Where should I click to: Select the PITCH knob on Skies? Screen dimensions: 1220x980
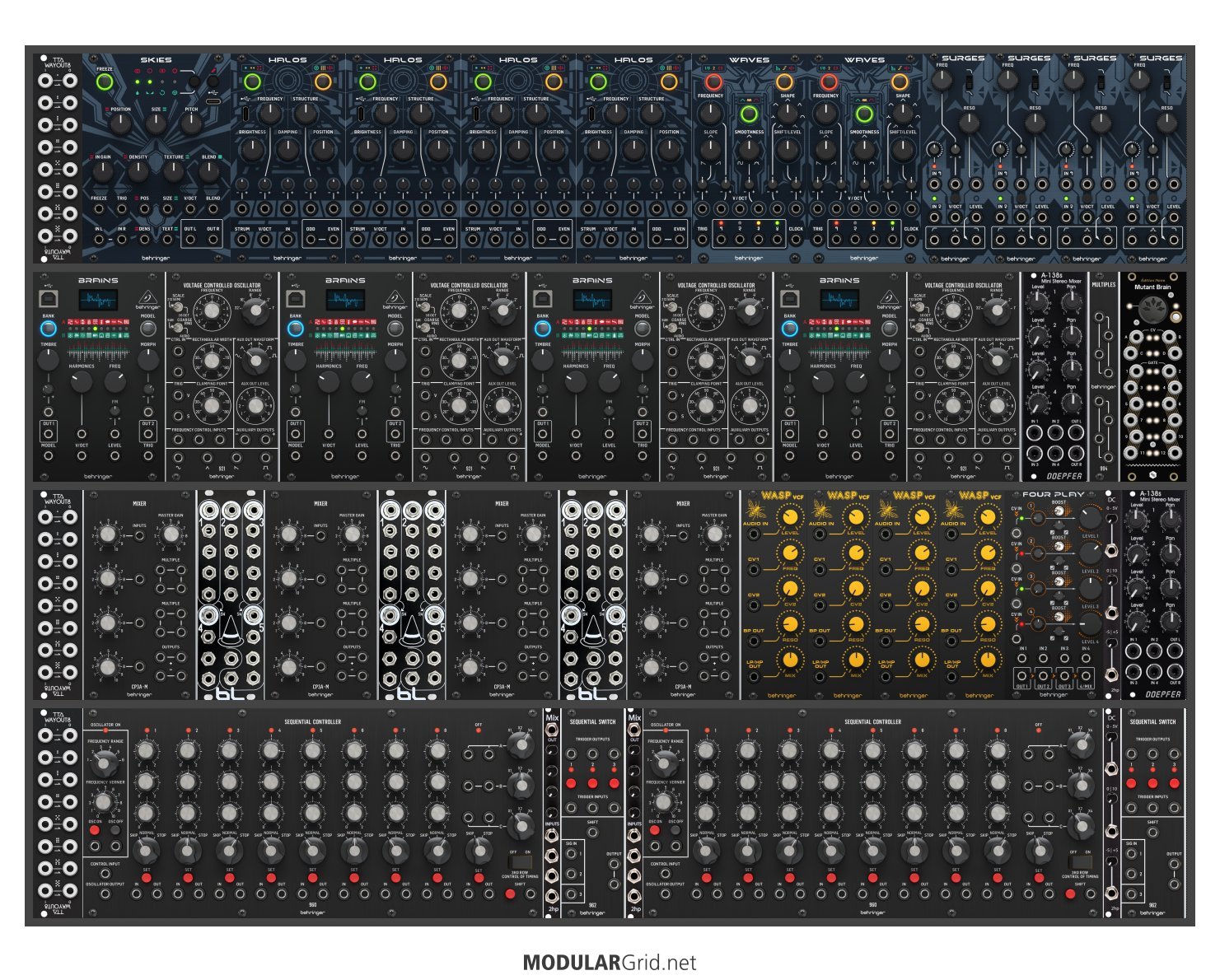(191, 124)
